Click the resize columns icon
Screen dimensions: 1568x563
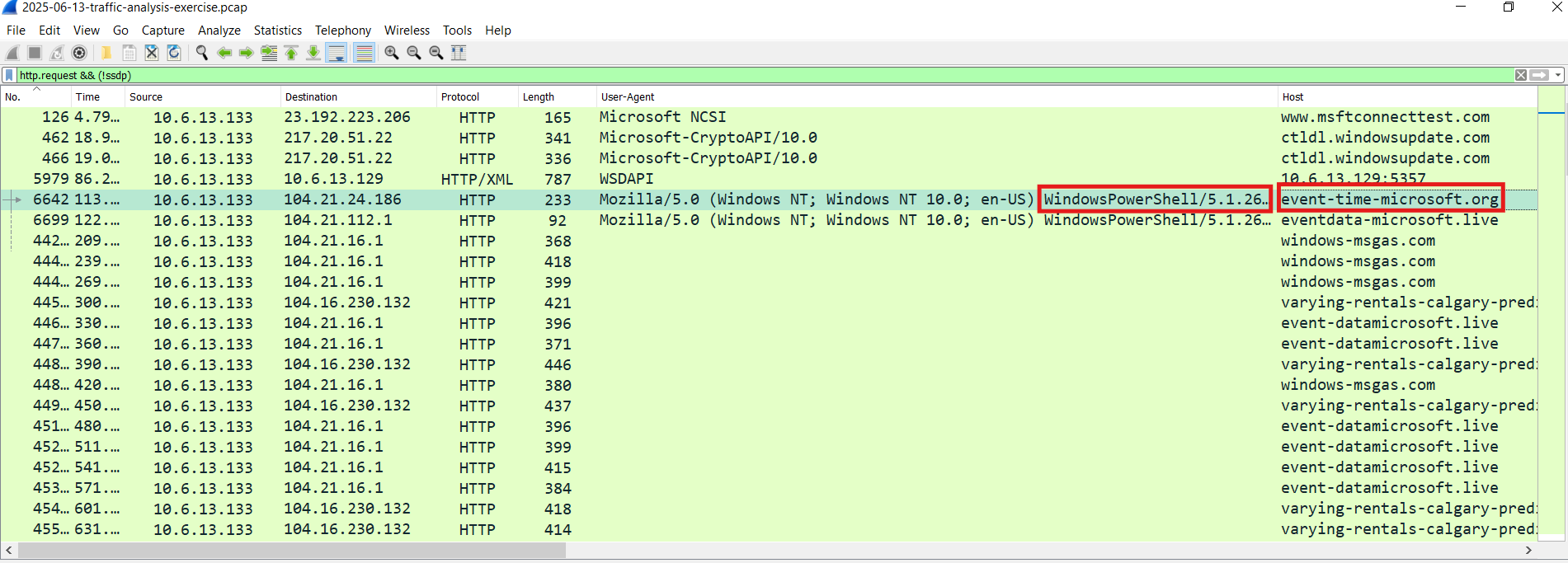pos(459,53)
